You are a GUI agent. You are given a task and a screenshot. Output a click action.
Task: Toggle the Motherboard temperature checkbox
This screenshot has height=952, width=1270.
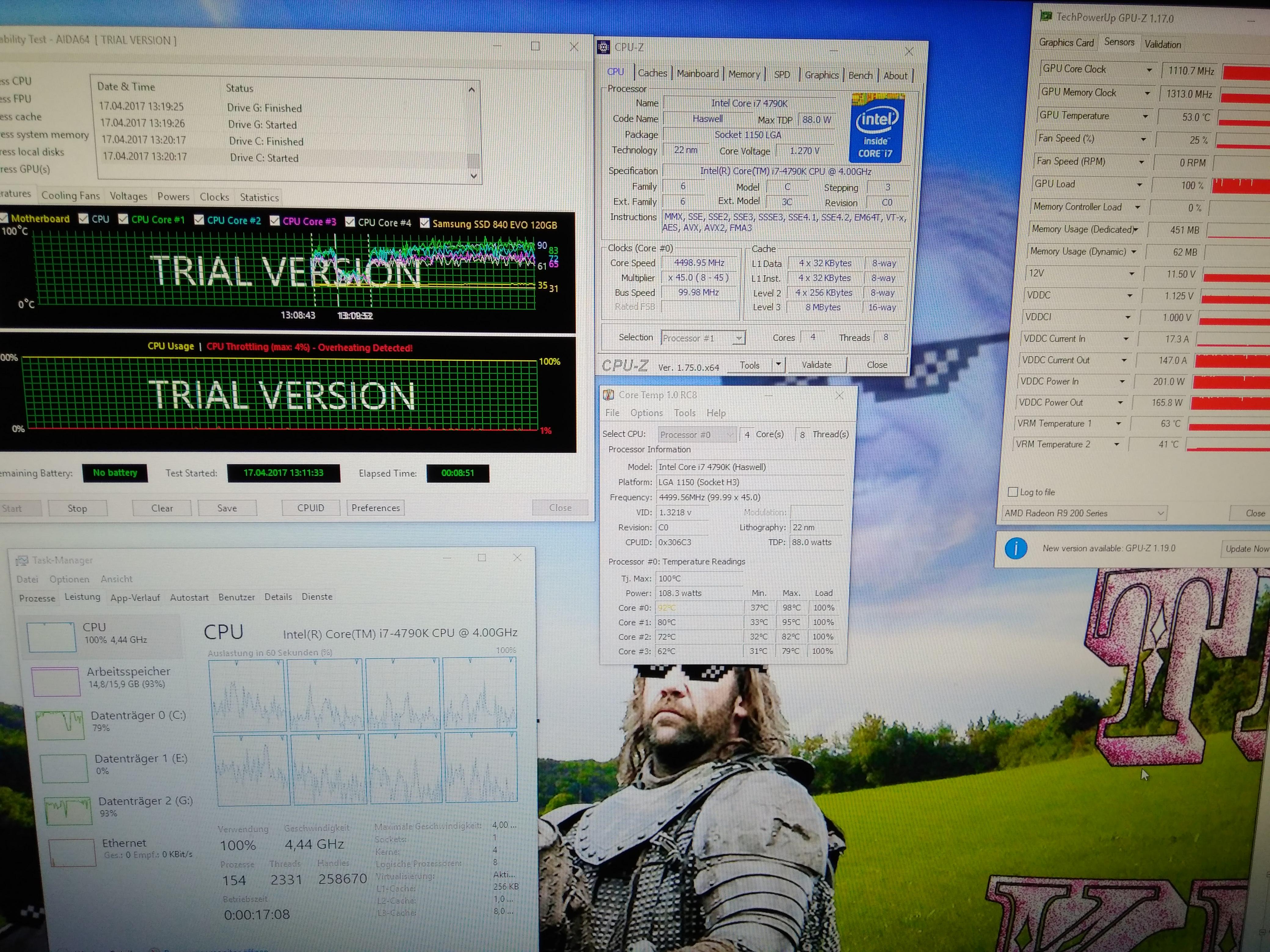click(x=4, y=218)
